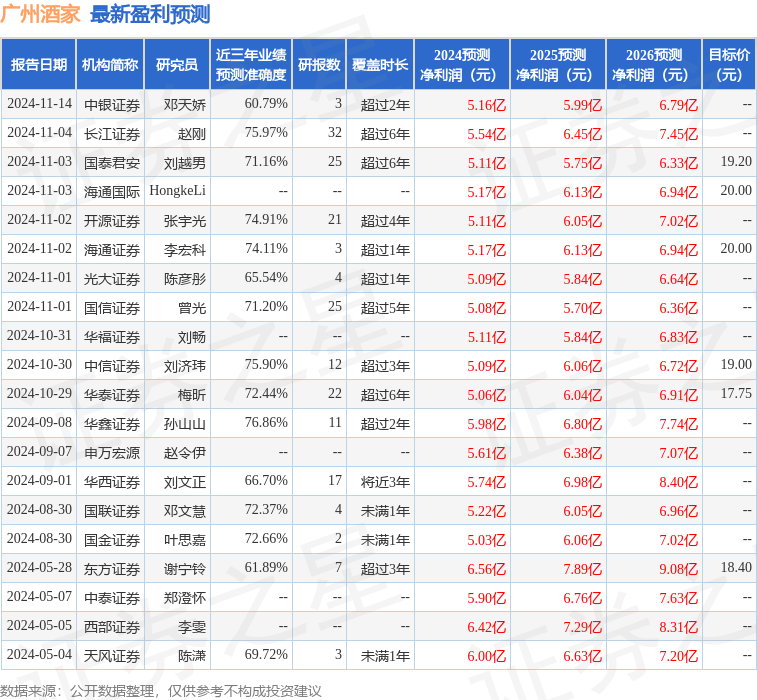Click institution 海通证券

pyautogui.click(x=112, y=250)
